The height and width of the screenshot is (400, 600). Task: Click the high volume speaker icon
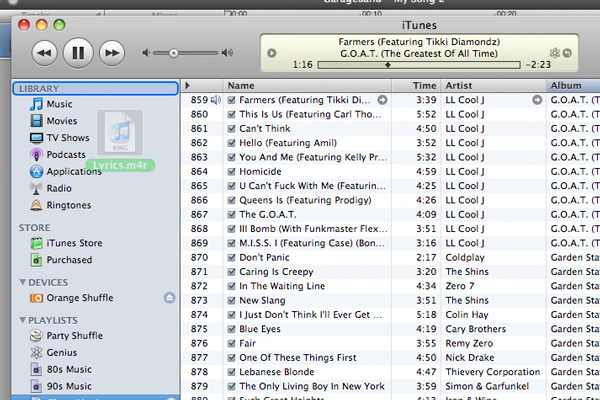pos(227,53)
